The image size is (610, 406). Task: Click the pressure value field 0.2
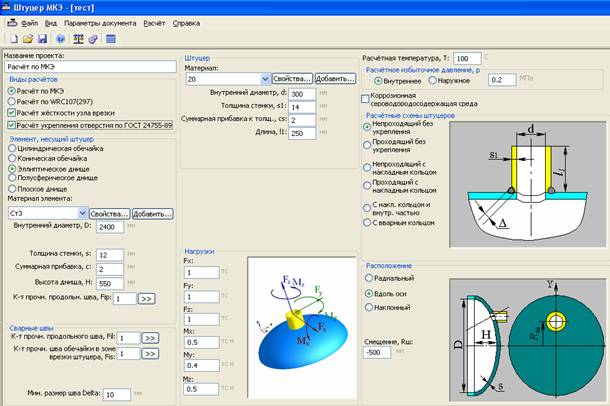pos(502,80)
